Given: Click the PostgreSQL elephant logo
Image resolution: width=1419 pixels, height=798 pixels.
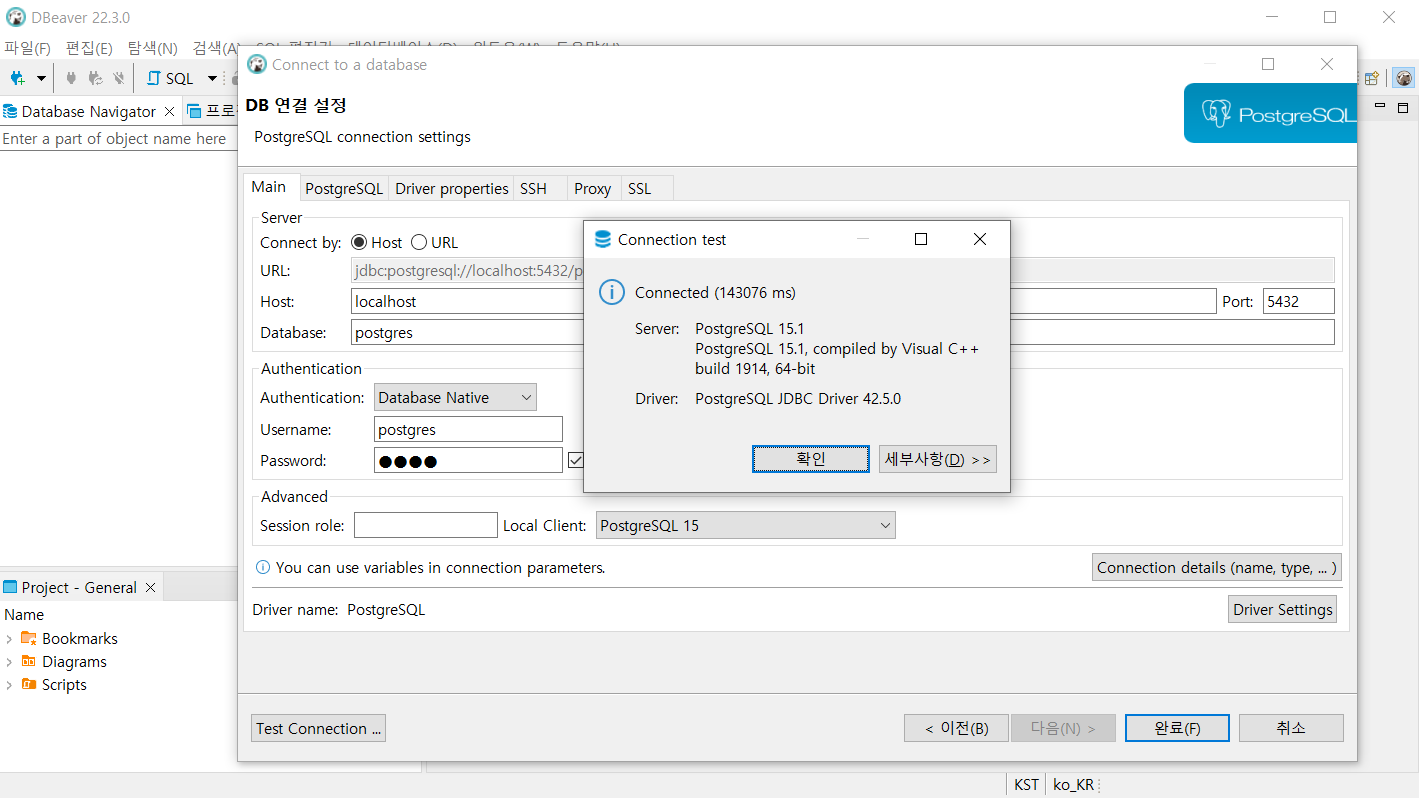Looking at the screenshot, I should [1216, 113].
